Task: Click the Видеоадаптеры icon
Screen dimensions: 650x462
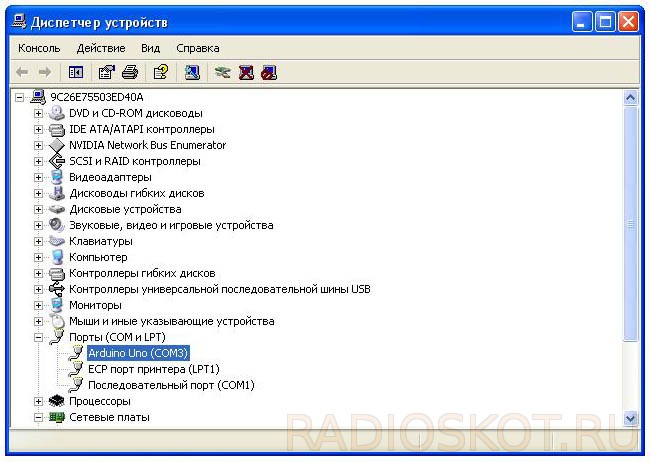Action: [57, 177]
